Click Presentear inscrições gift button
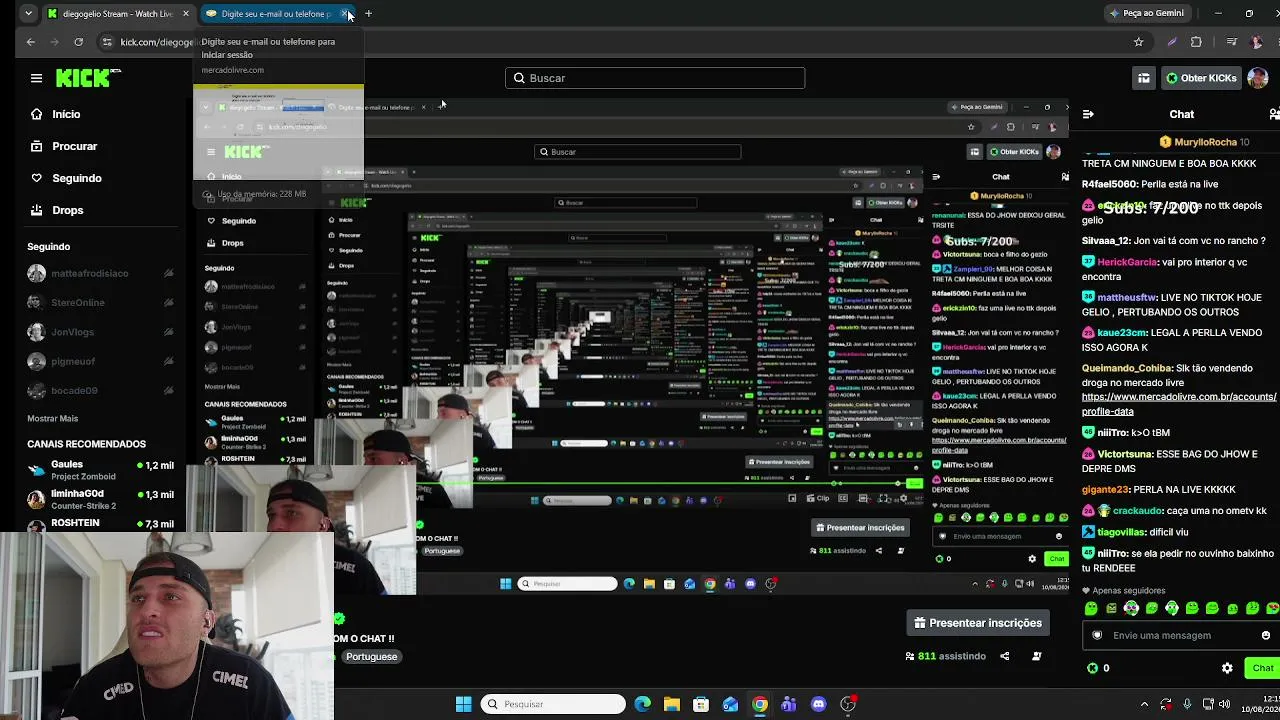Viewport: 1280px width, 720px height. [978, 623]
